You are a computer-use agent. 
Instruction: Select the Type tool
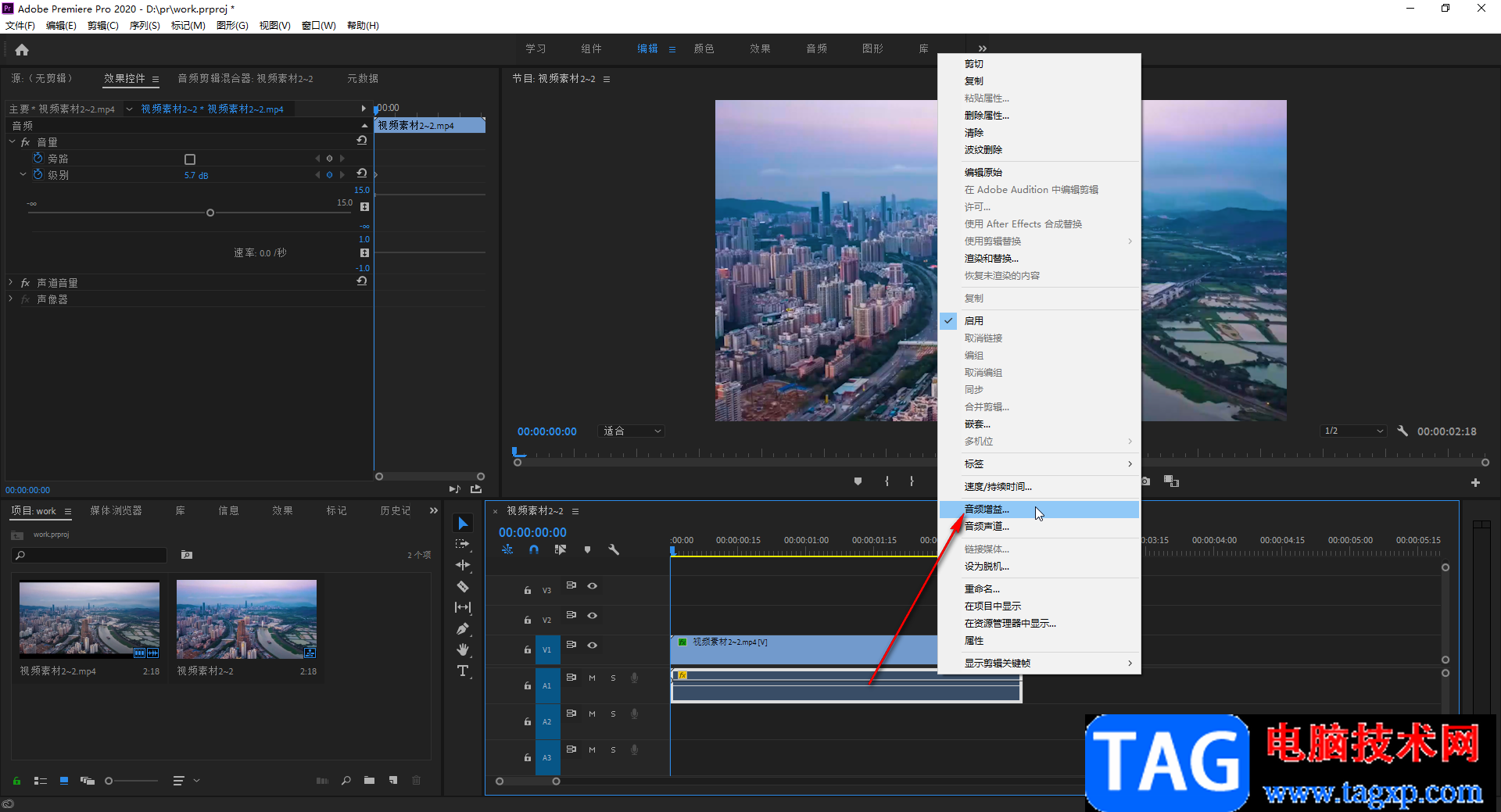tap(463, 671)
